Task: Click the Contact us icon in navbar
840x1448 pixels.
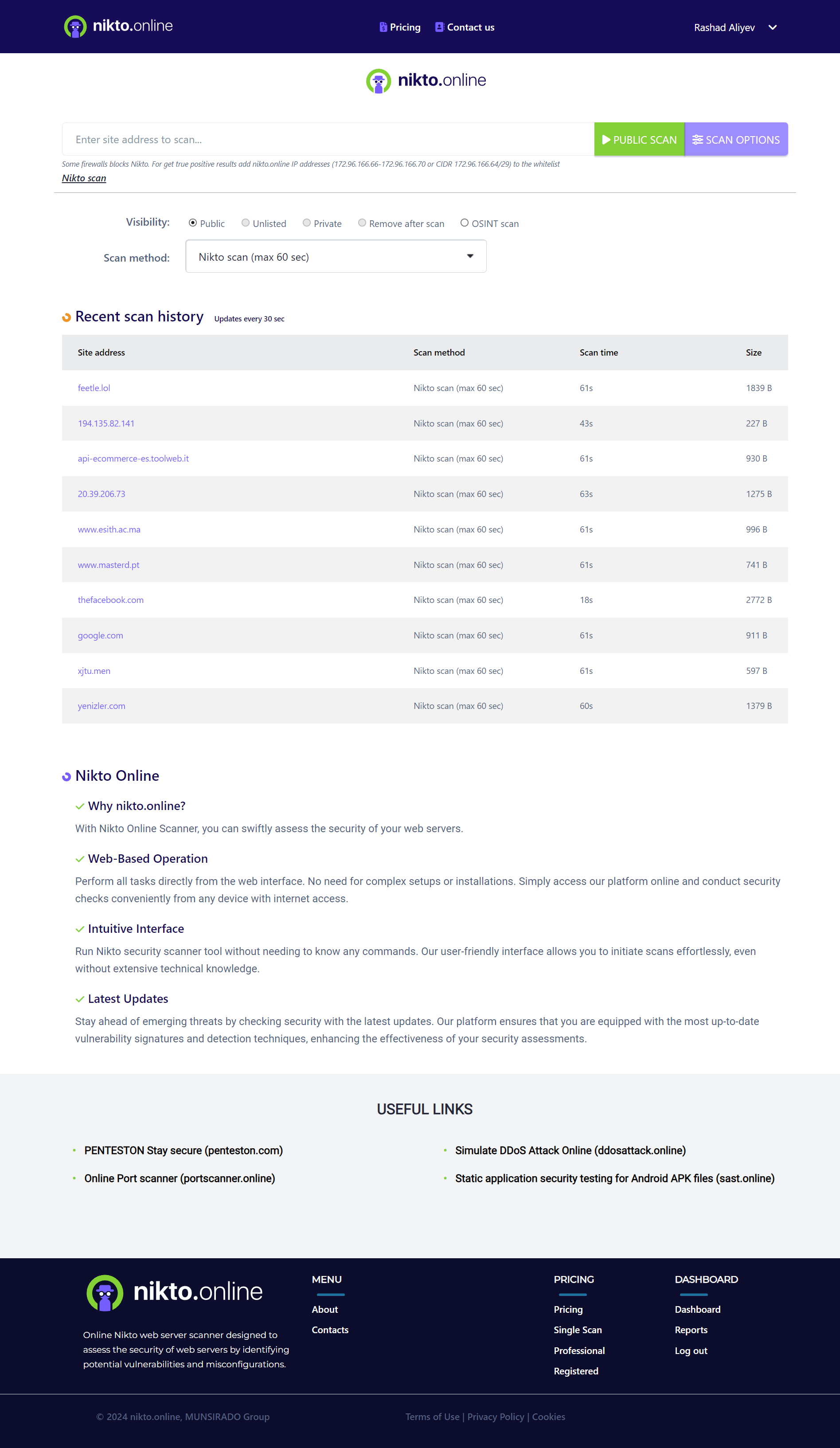Action: click(x=440, y=27)
